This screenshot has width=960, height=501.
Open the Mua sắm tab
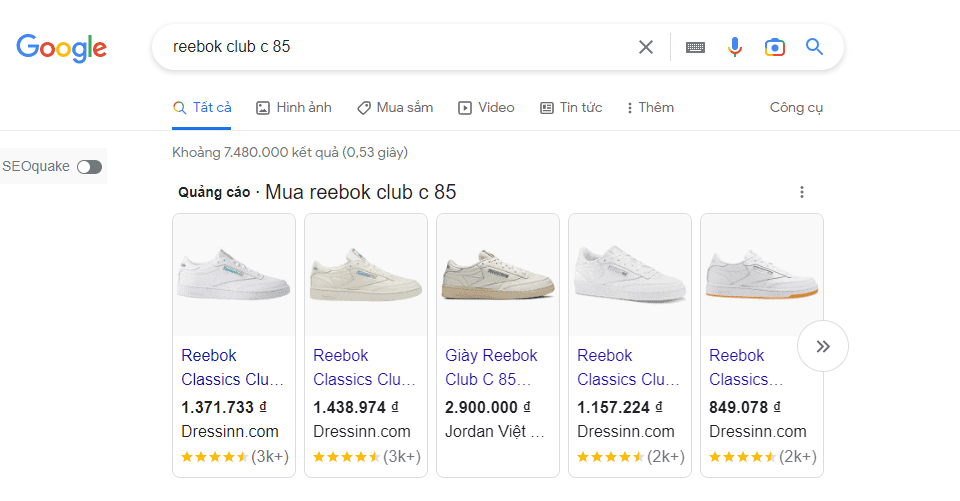395,108
